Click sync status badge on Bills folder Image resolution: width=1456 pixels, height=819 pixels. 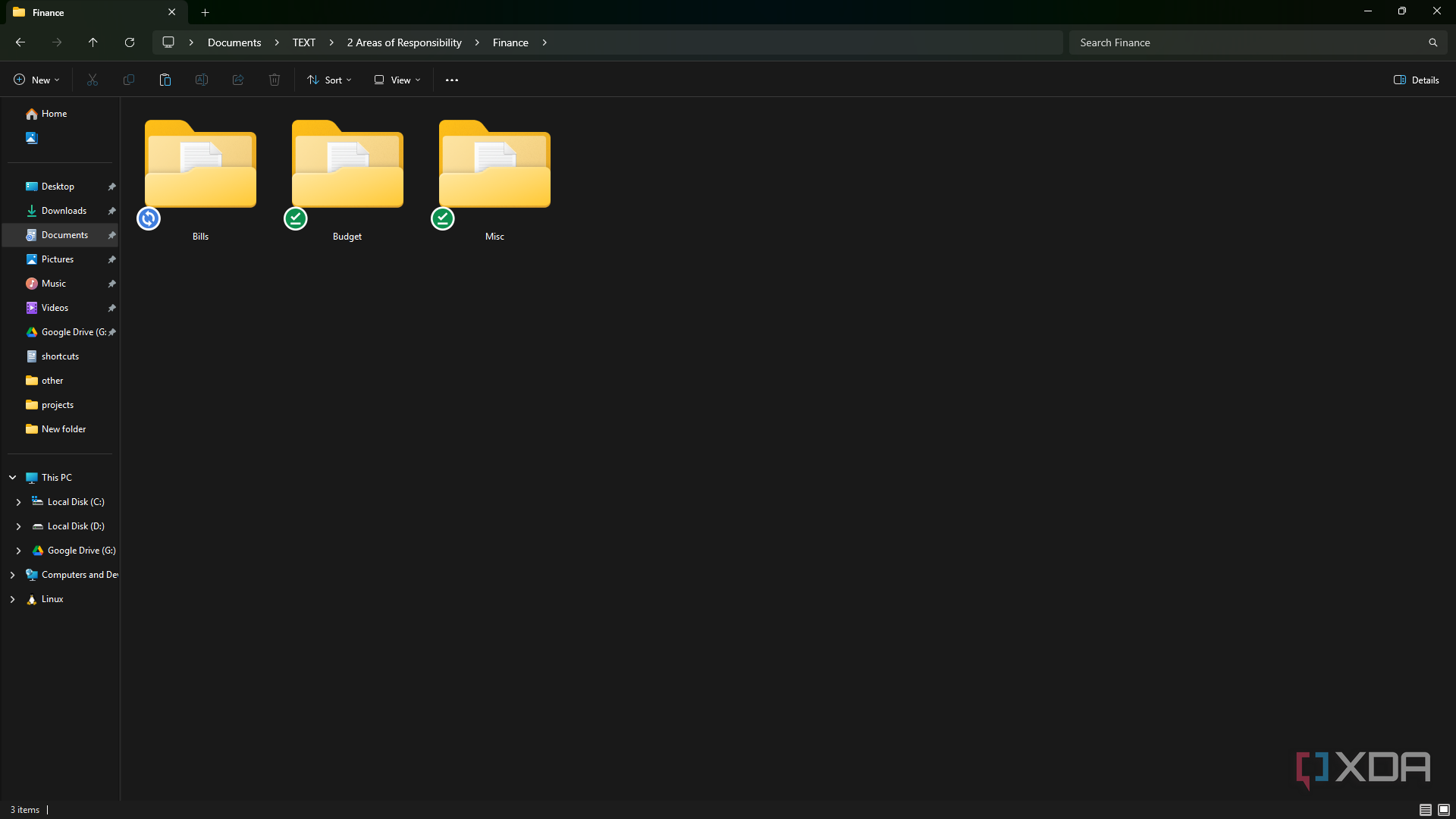pos(149,218)
